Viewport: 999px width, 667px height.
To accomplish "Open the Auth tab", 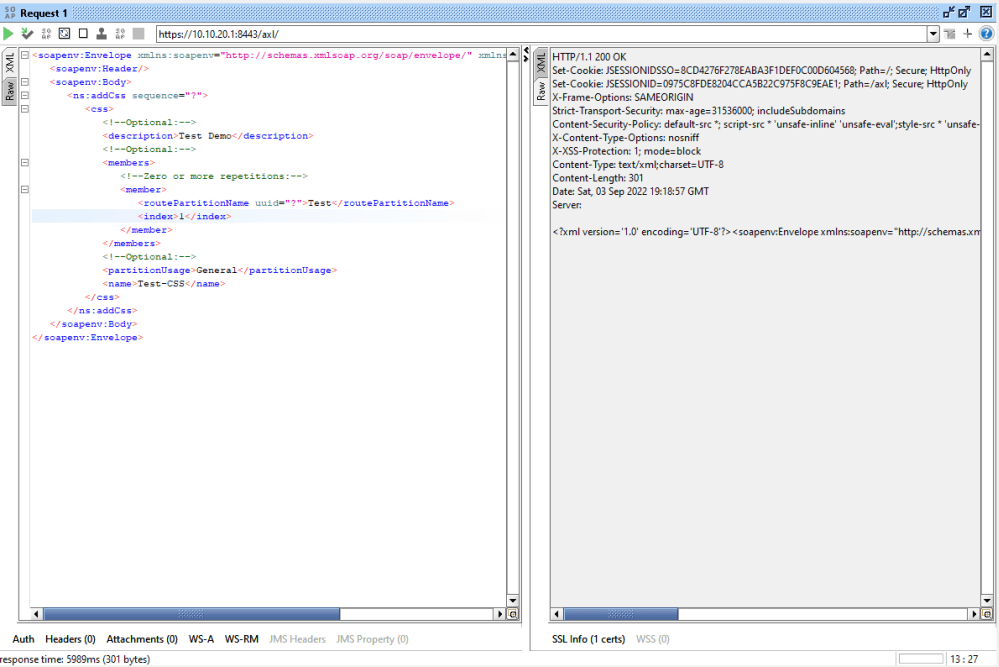I will click(x=23, y=639).
